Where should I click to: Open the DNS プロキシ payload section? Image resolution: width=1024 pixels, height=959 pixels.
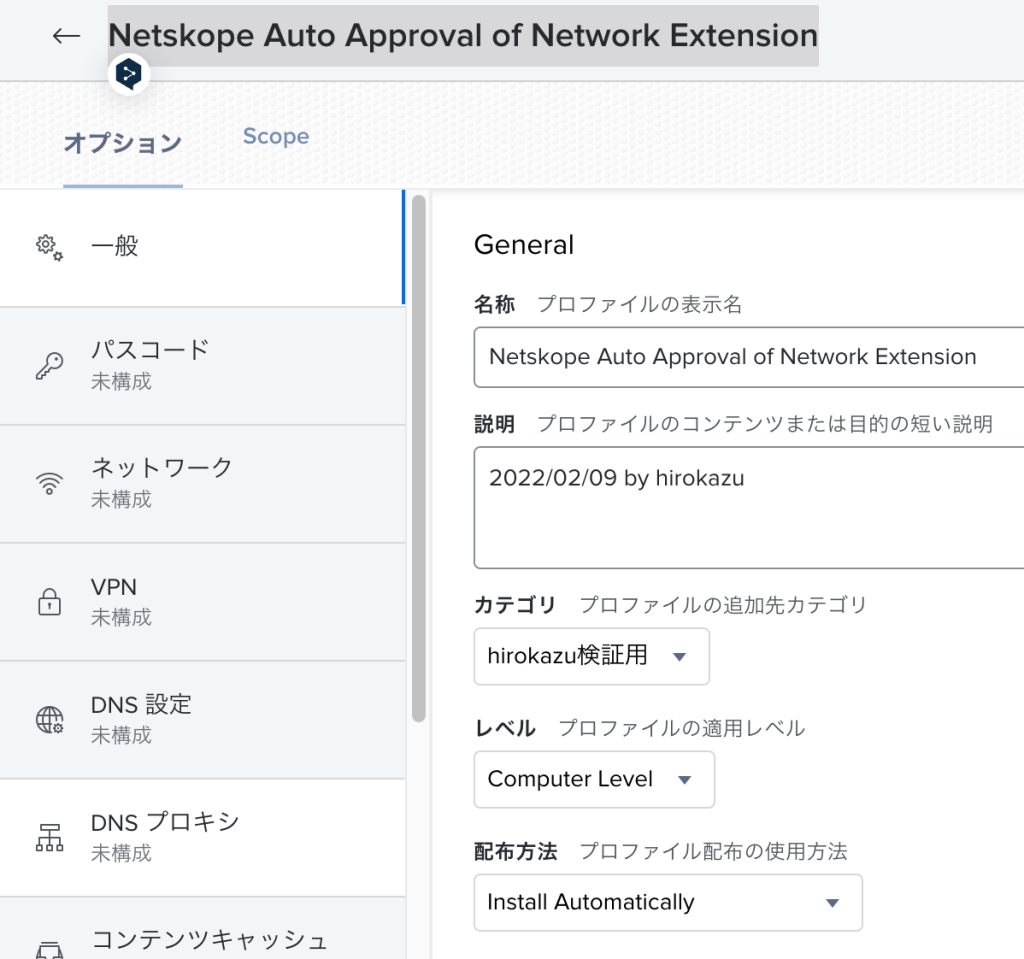(202, 837)
